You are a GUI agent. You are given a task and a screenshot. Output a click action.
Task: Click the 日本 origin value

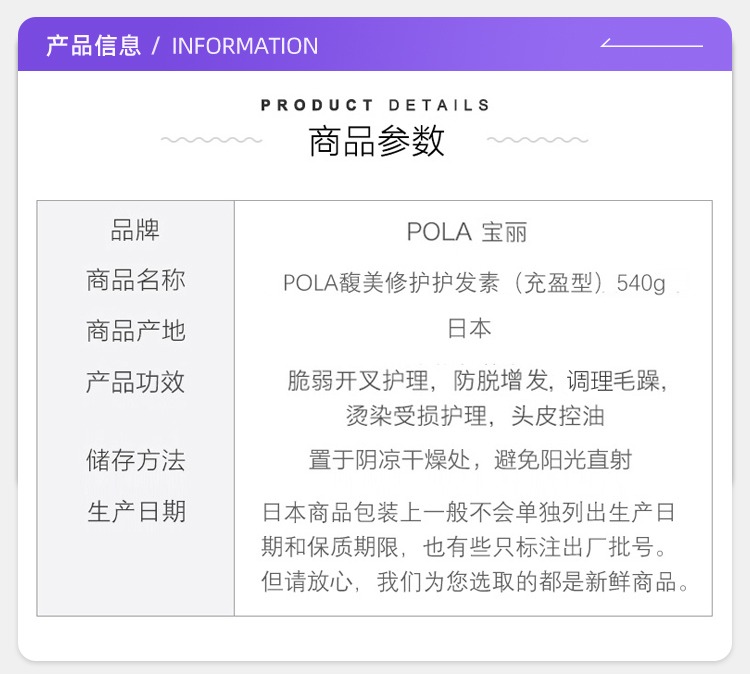click(469, 329)
